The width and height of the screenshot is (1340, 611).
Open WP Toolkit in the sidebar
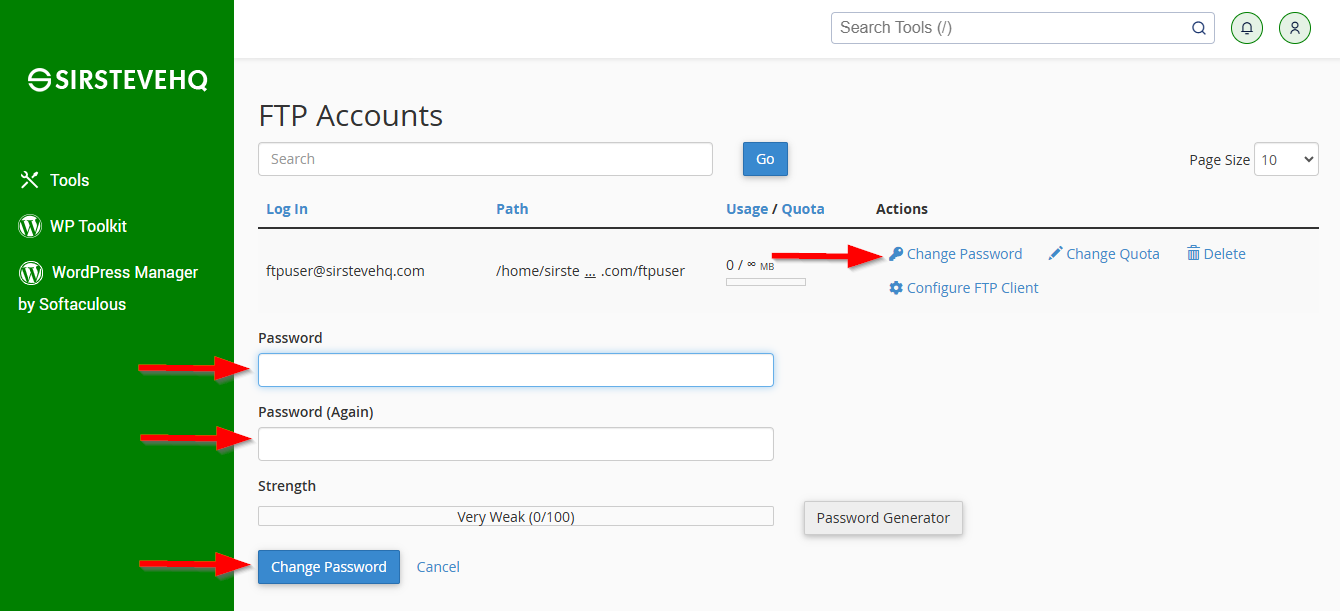88,226
